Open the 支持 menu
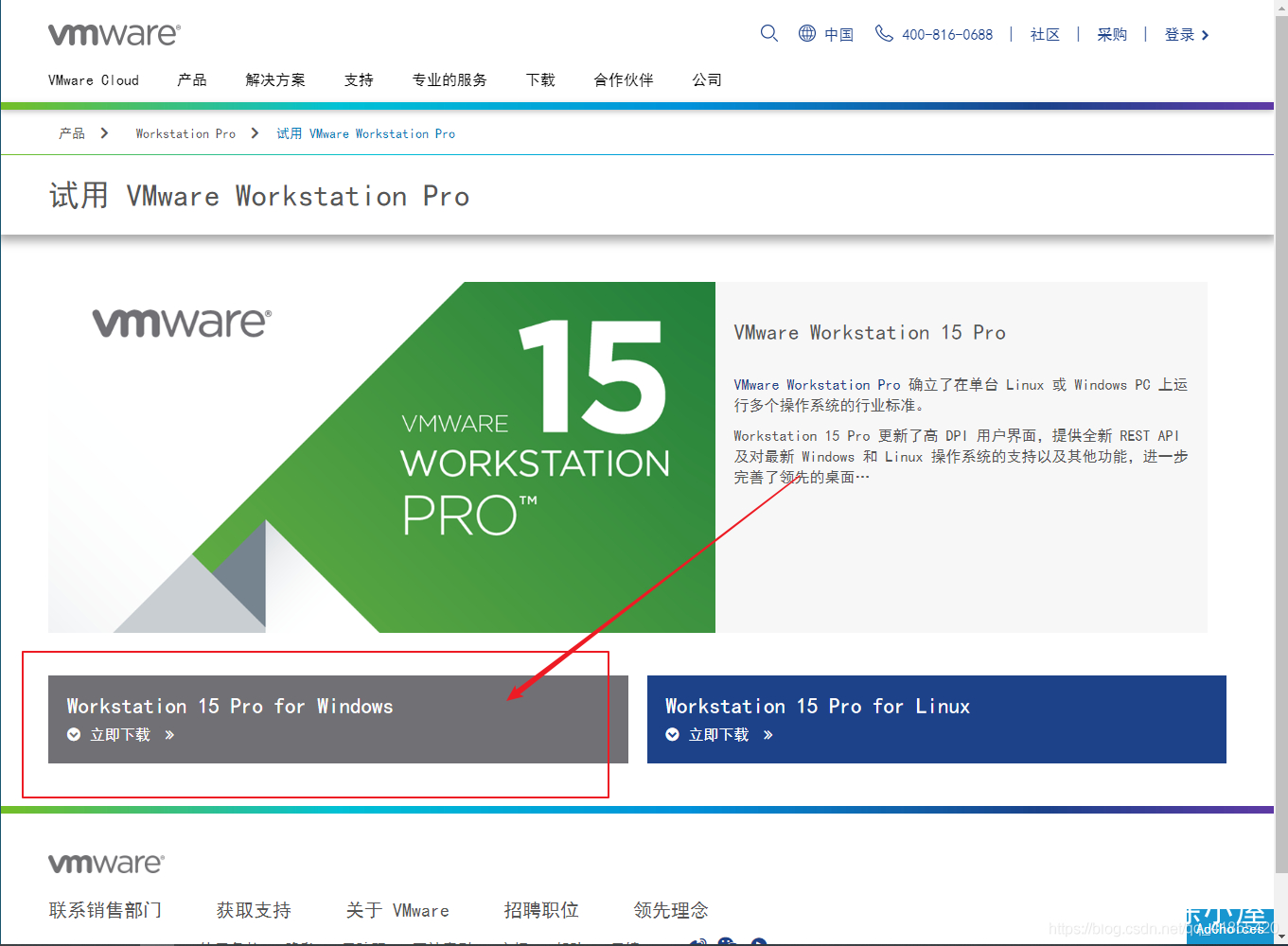The width and height of the screenshot is (1288, 946). (359, 80)
